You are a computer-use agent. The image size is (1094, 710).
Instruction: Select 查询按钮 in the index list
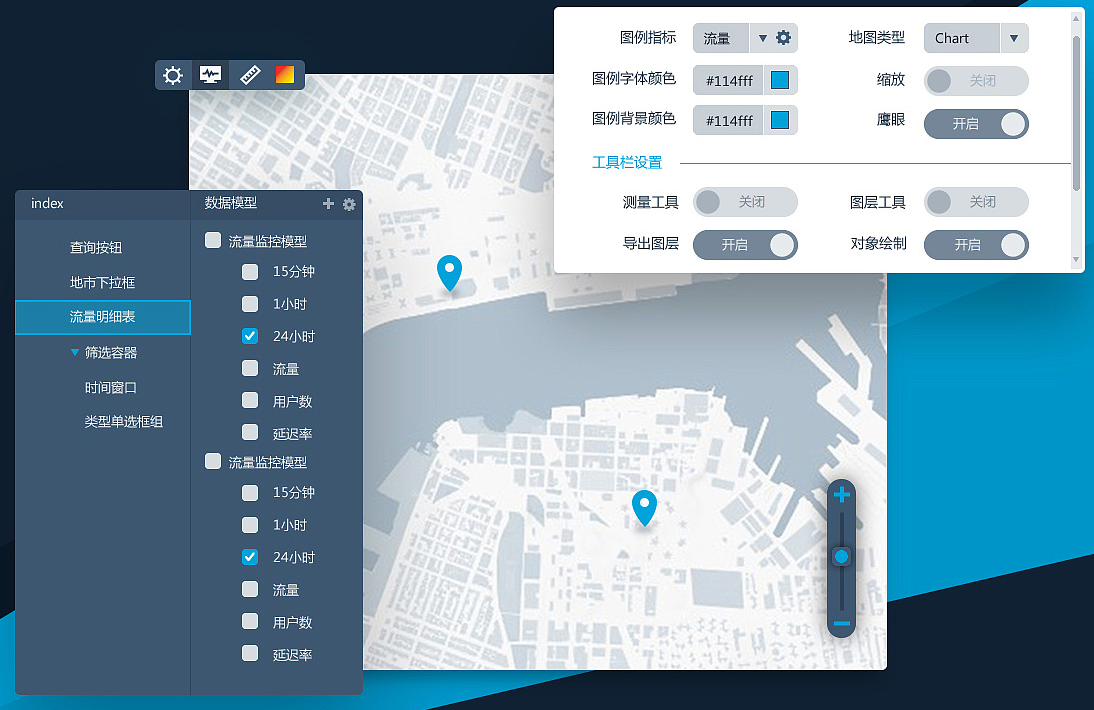pyautogui.click(x=96, y=248)
